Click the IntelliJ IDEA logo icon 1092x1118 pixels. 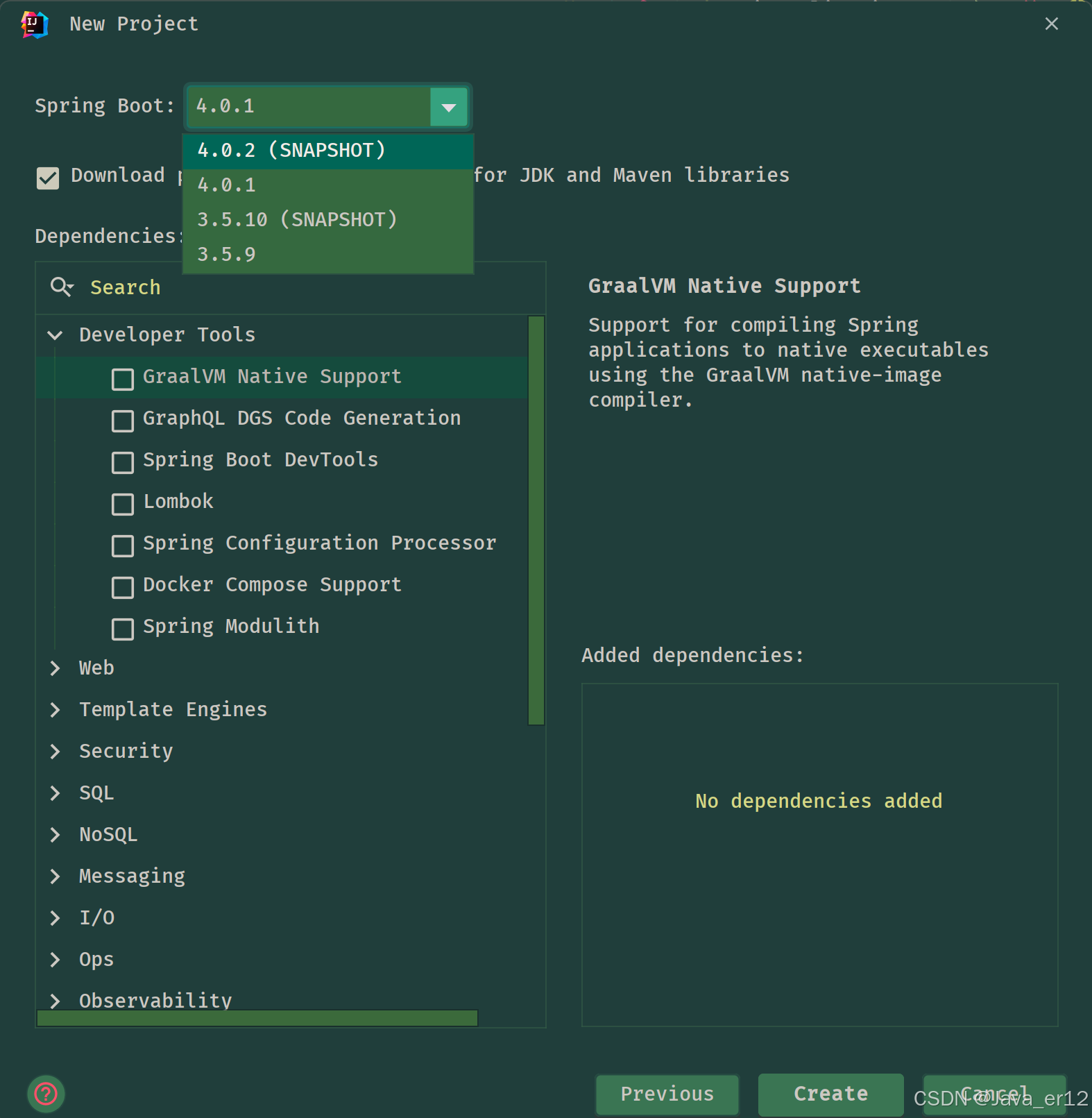point(34,24)
